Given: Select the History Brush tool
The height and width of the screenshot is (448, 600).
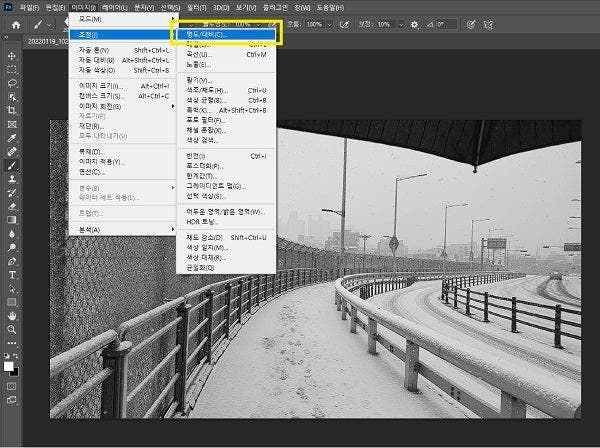Looking at the screenshot, I should click(12, 192).
